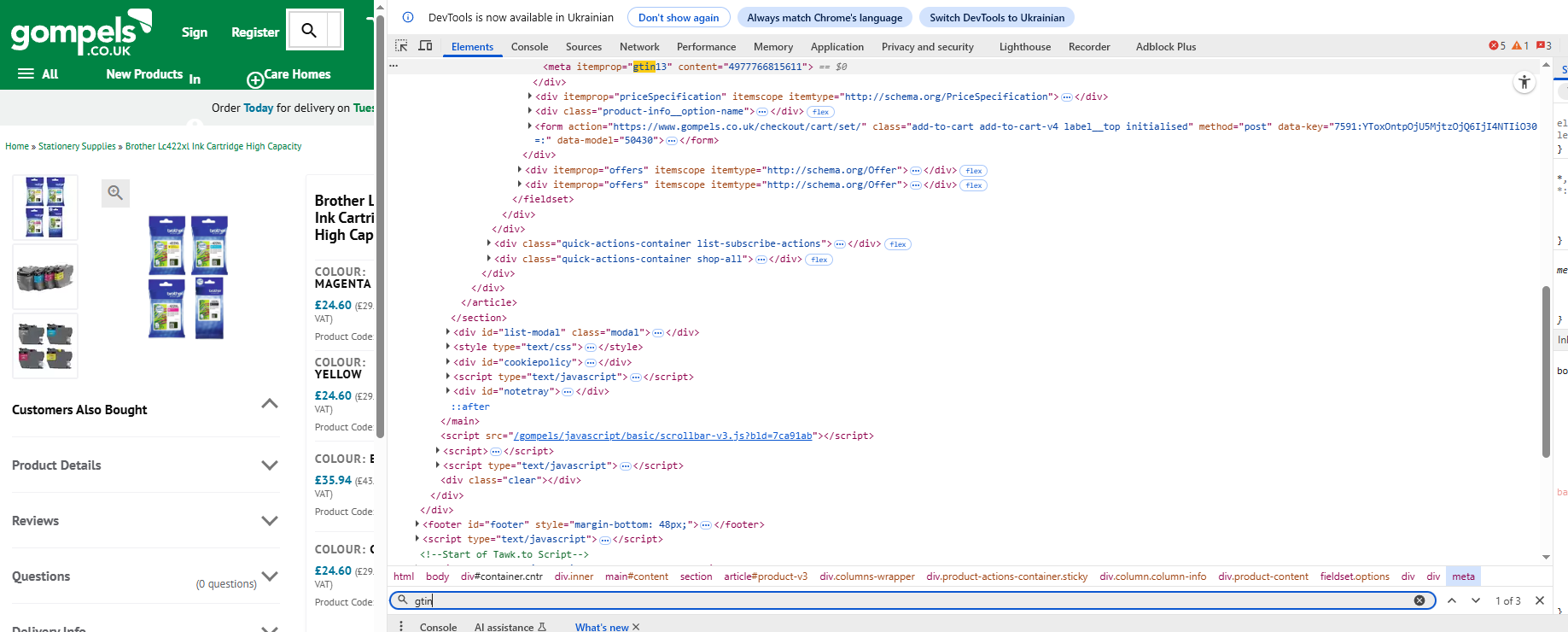Click the Care Homes plus icon

pyautogui.click(x=254, y=80)
